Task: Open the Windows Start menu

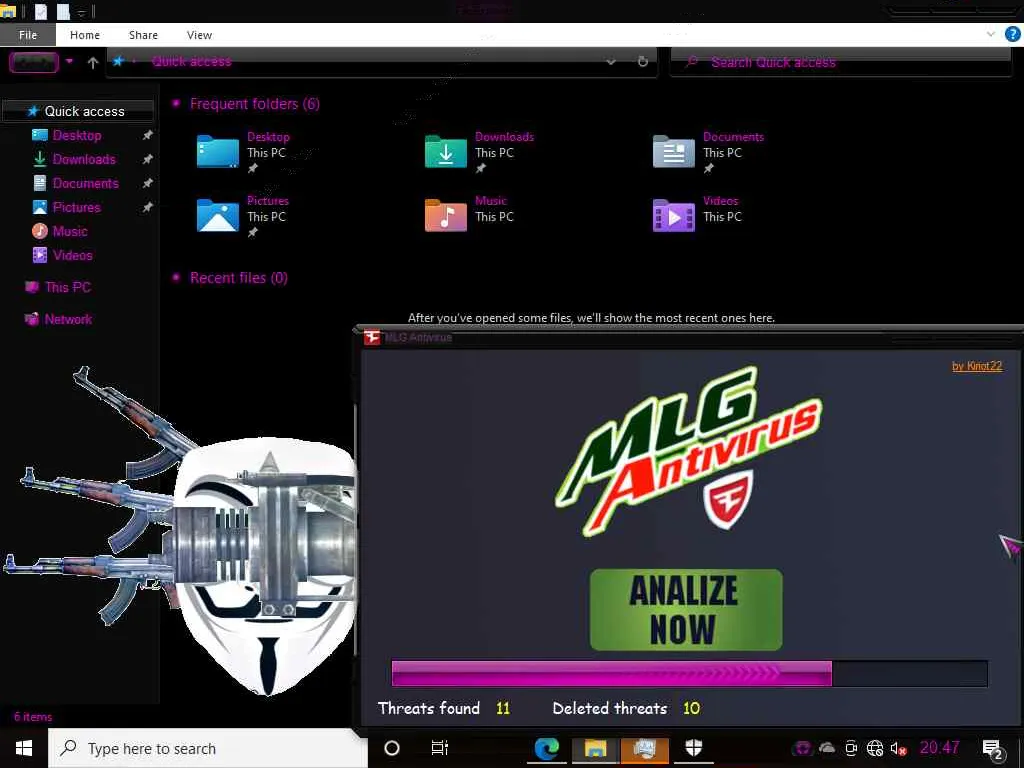Action: coord(24,748)
